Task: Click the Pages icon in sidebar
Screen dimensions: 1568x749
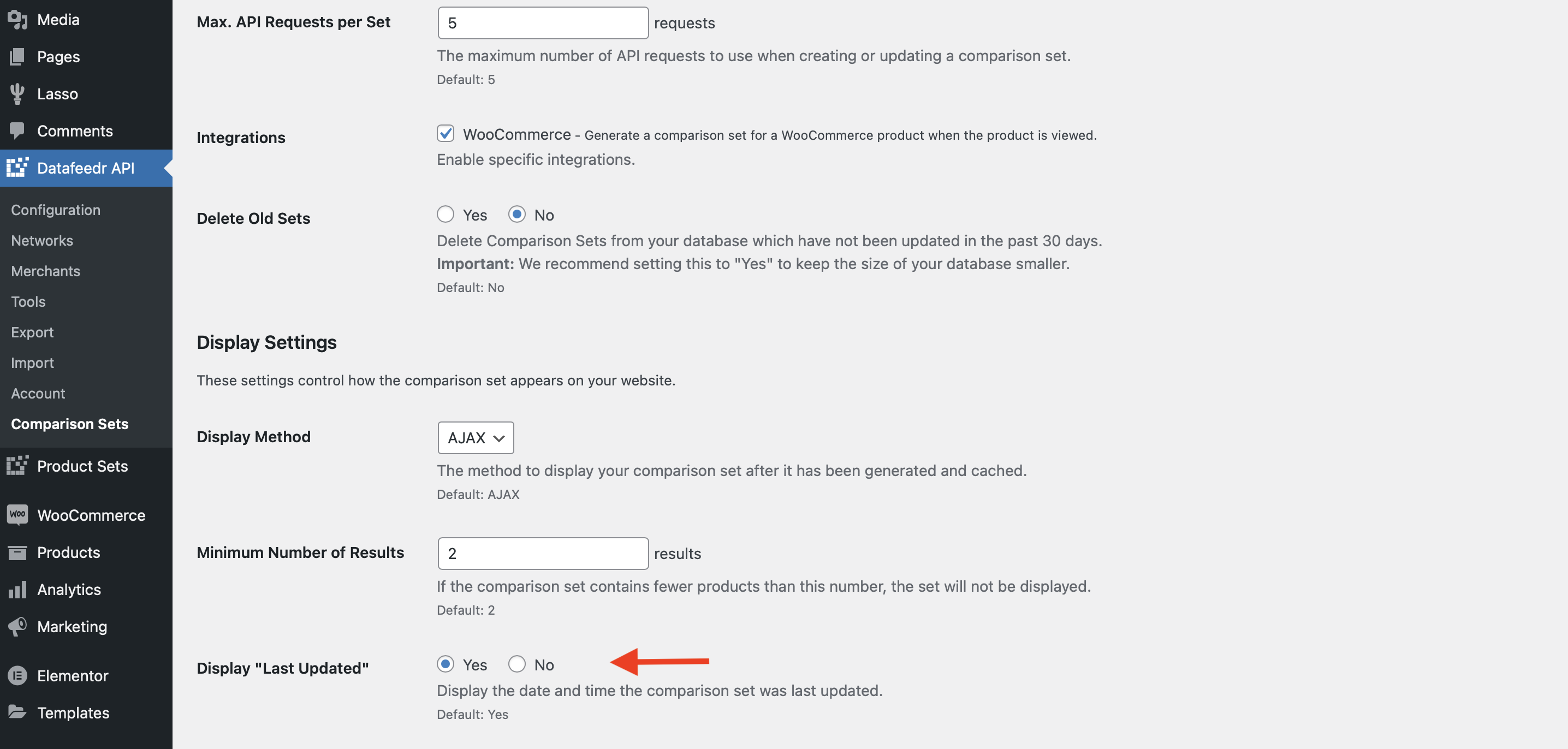Action: (17, 57)
